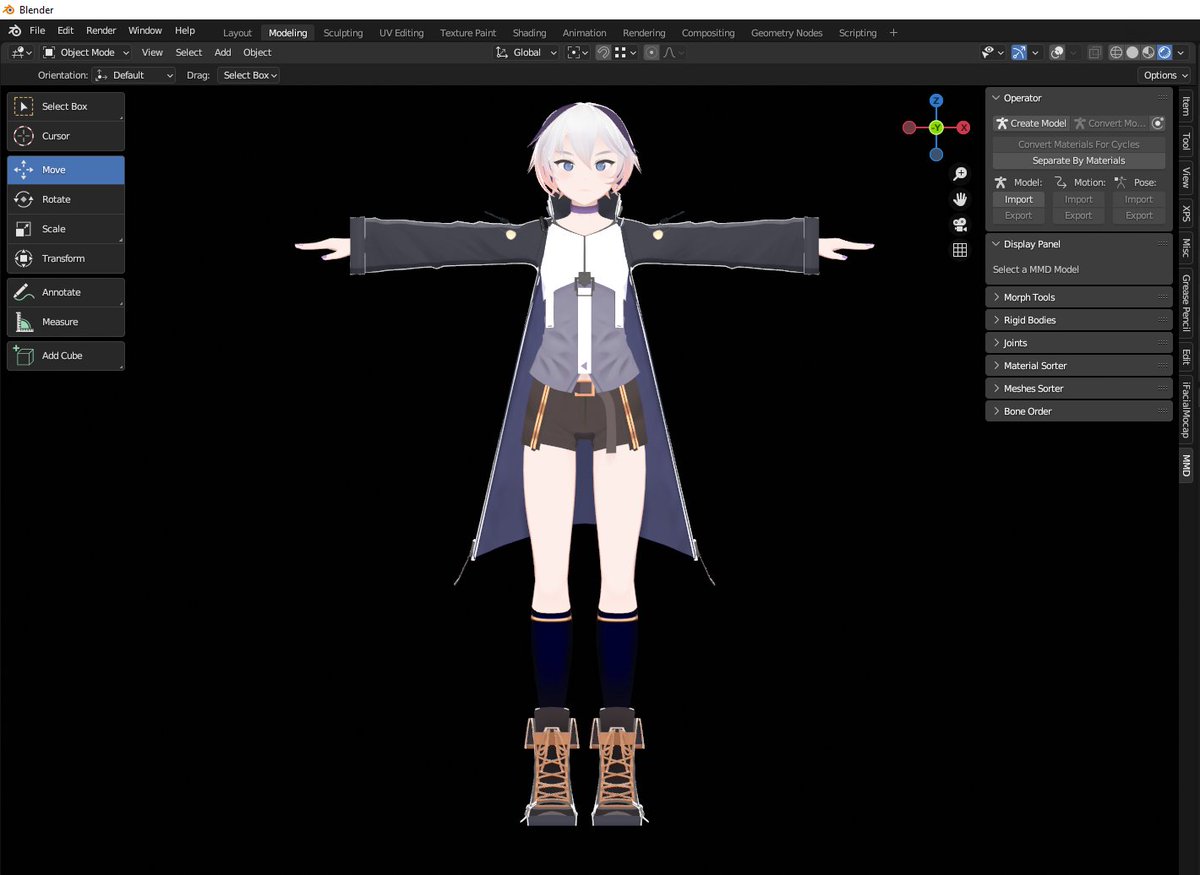The image size is (1200, 875).
Task: Open the Grease Pencil sidebar tab
Action: click(x=1186, y=303)
